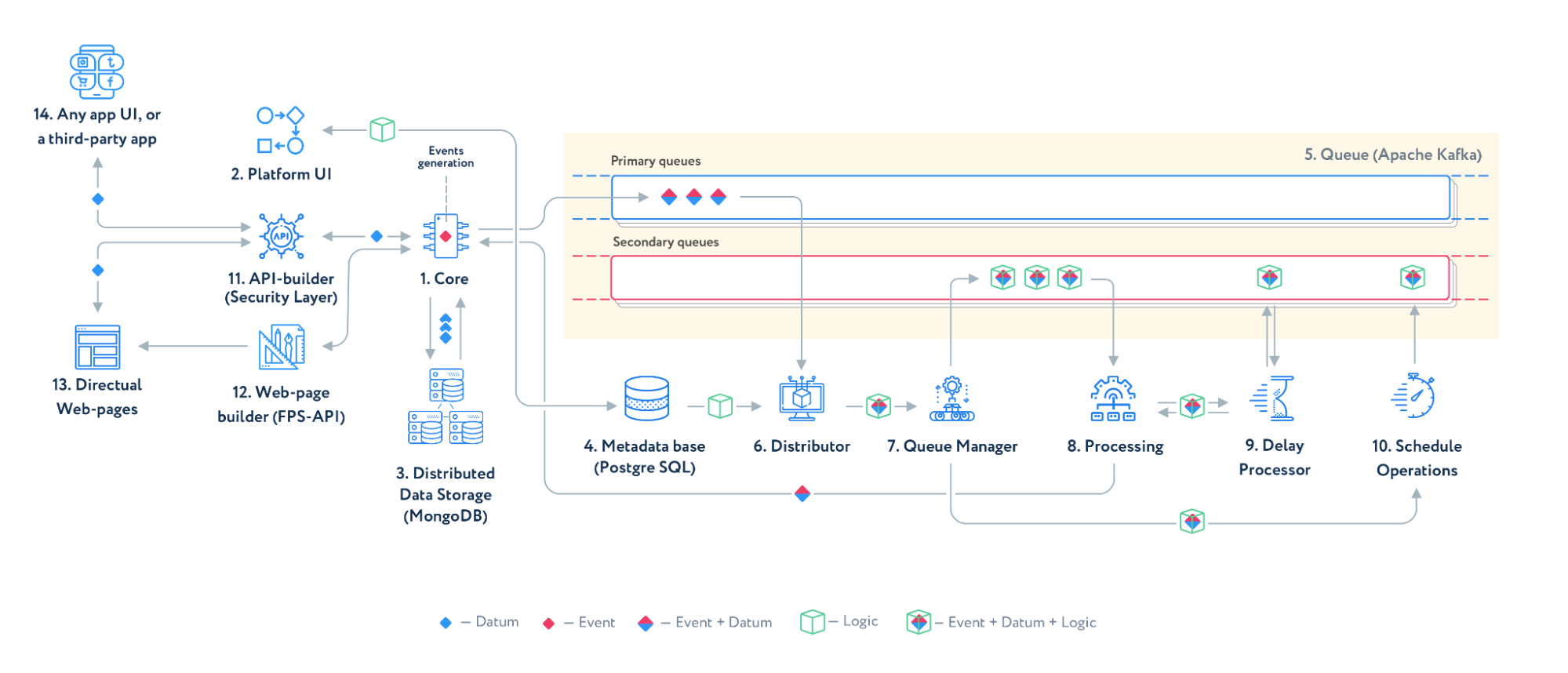
Task: Select the "Primary queues" heading
Action: [x=656, y=161]
